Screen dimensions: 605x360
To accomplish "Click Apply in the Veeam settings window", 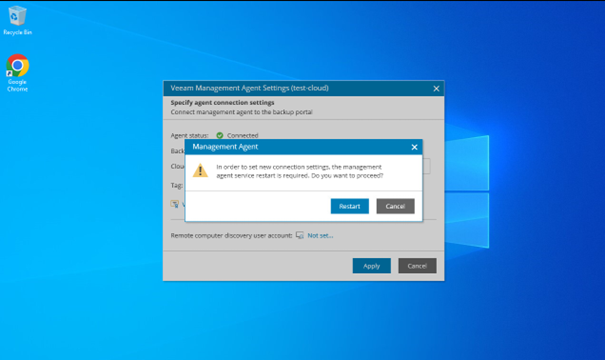I will click(x=372, y=266).
